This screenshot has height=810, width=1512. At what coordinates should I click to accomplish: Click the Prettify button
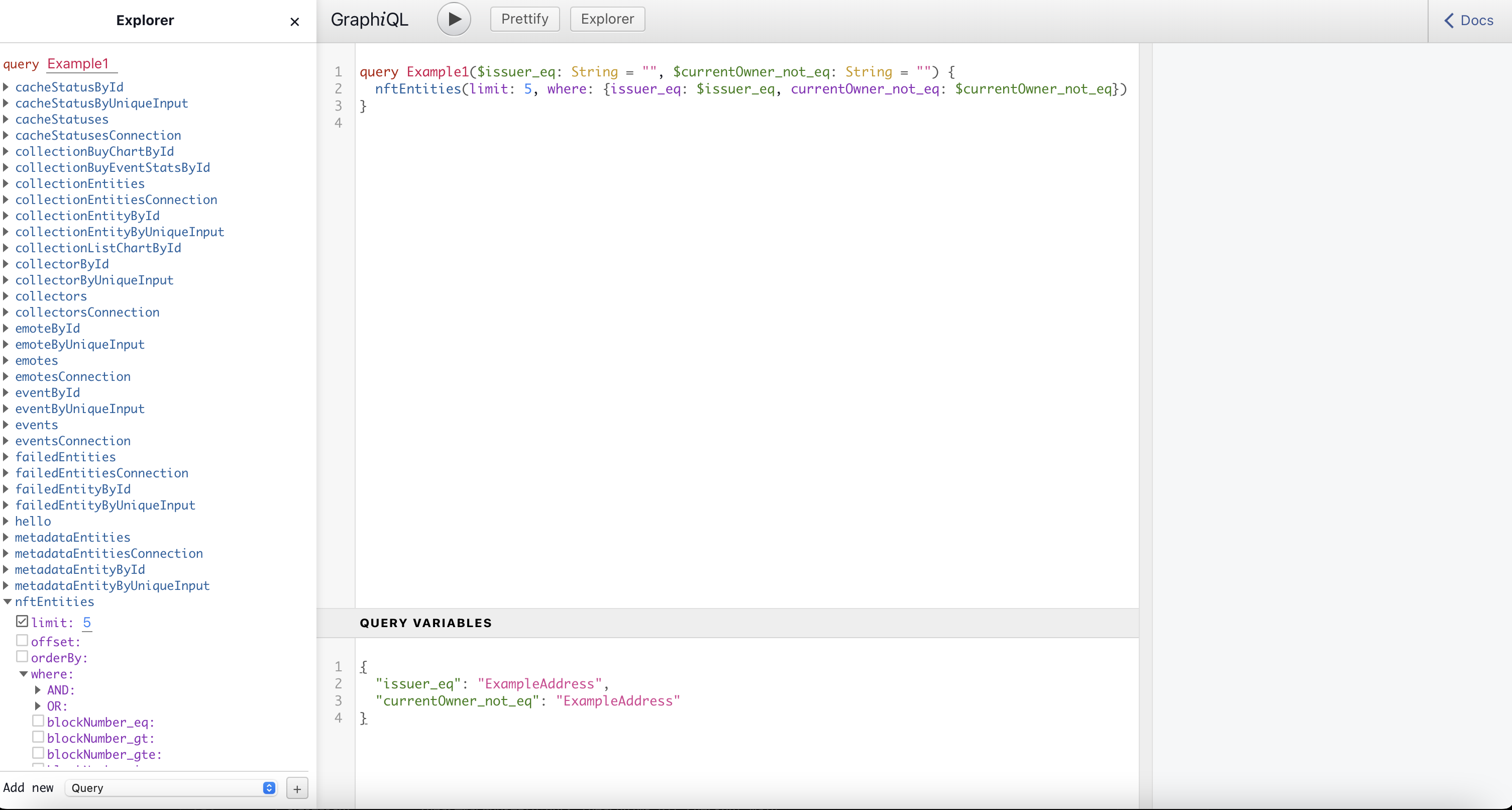[x=524, y=20]
